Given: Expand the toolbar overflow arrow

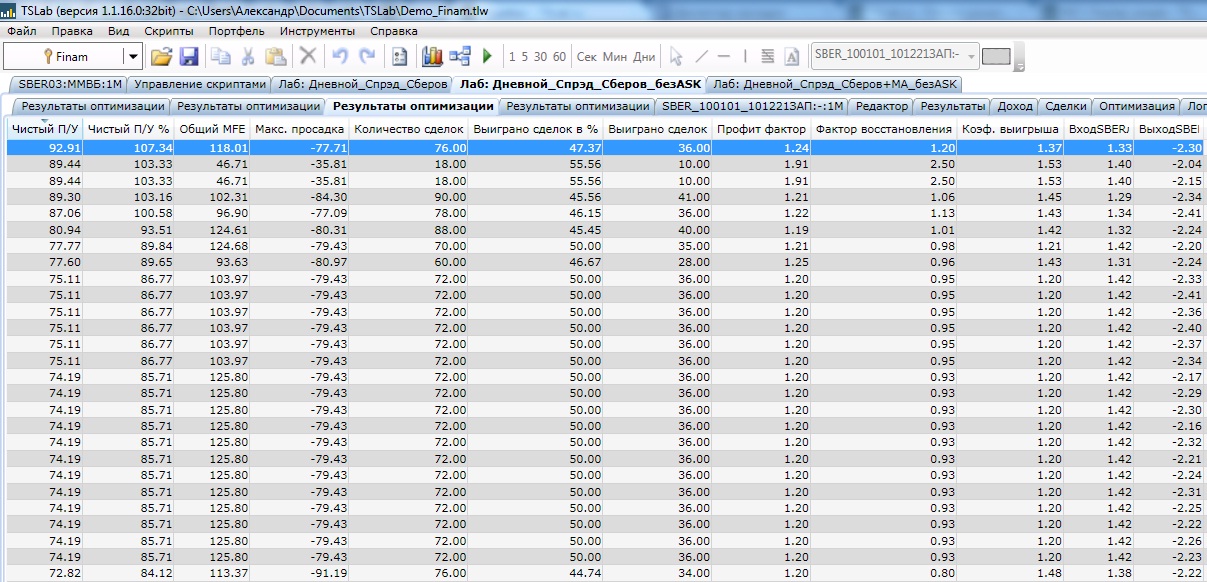Looking at the screenshot, I should point(1019,64).
